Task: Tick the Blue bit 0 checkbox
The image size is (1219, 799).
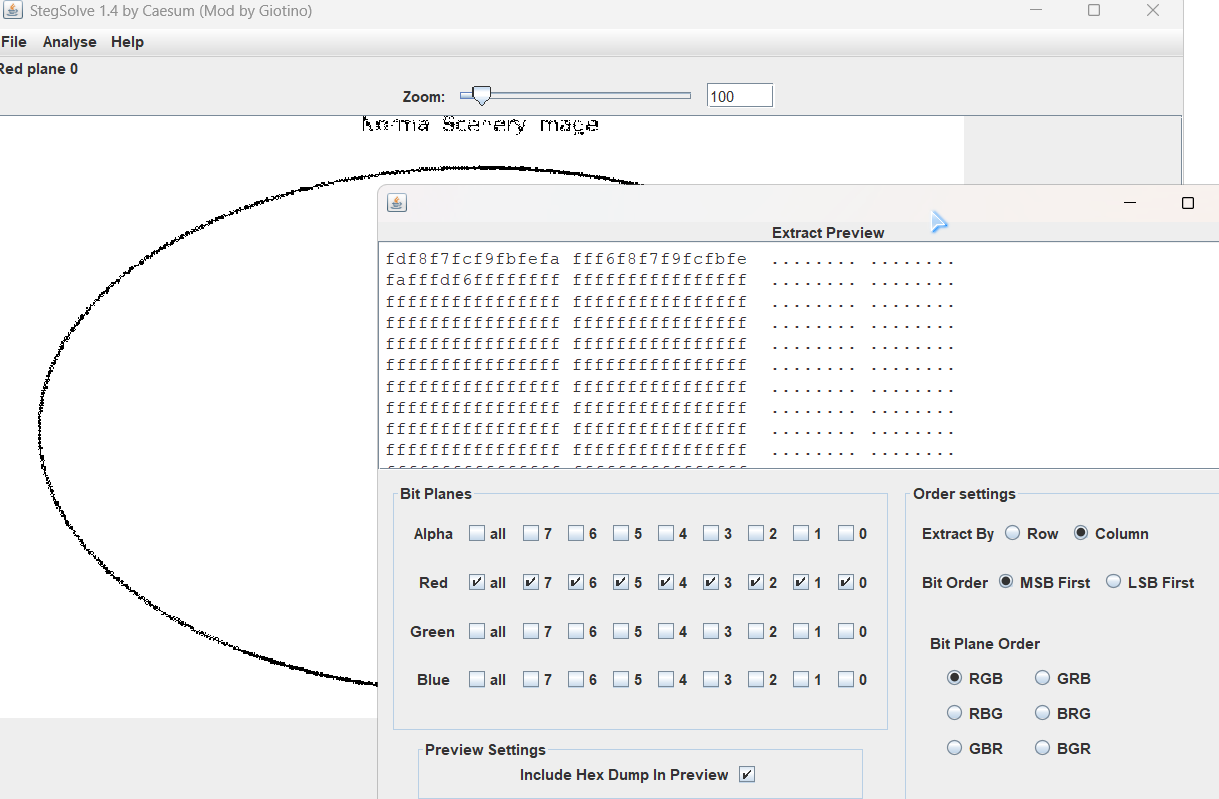Action: (846, 680)
